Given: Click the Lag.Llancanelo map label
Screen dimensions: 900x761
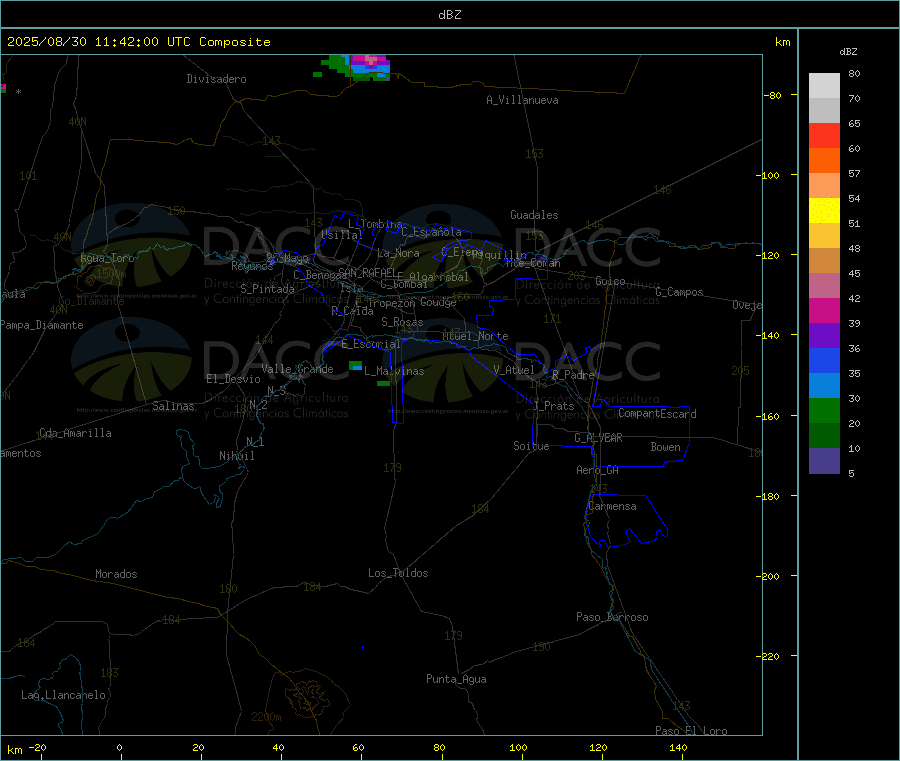Looking at the screenshot, I should point(64,695).
